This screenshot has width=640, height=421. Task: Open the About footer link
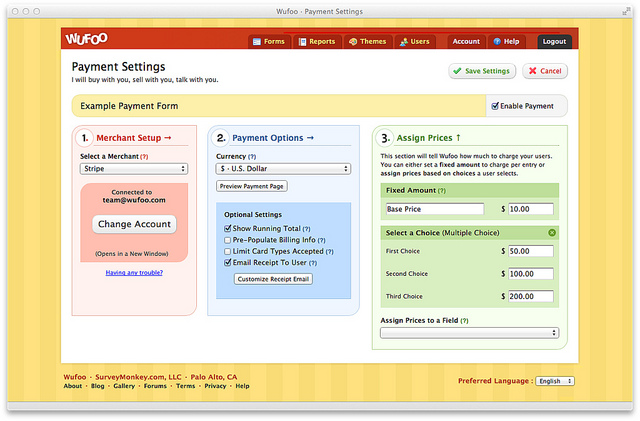tap(73, 386)
